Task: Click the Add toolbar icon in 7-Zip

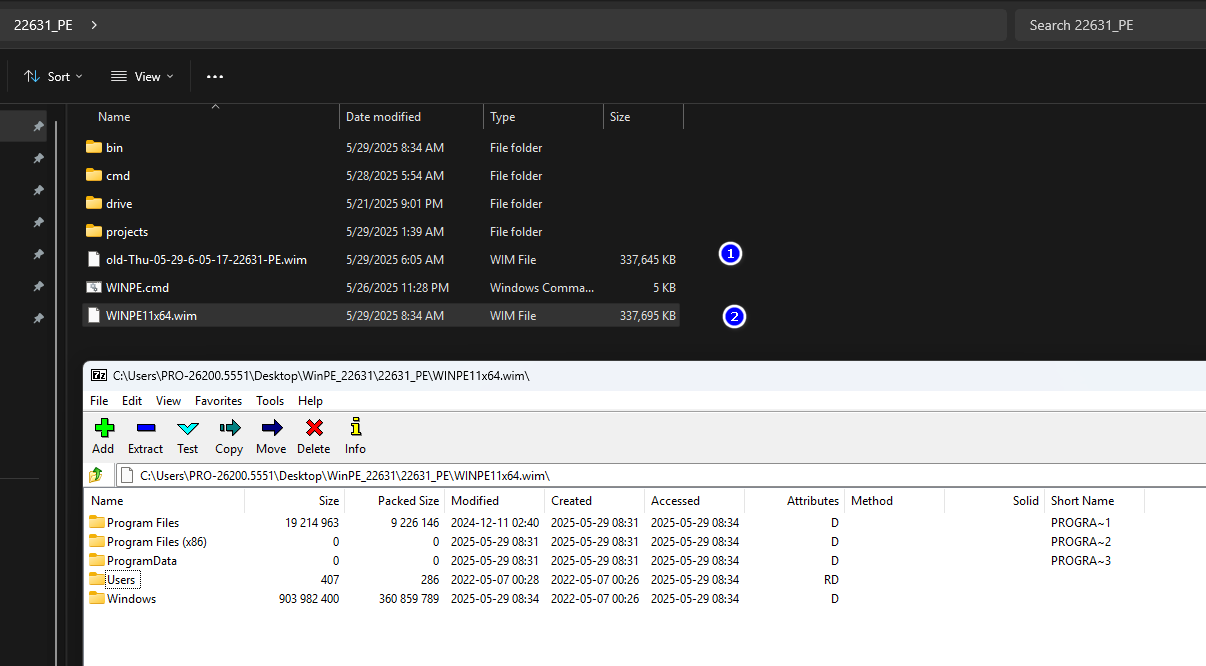Action: tap(103, 428)
